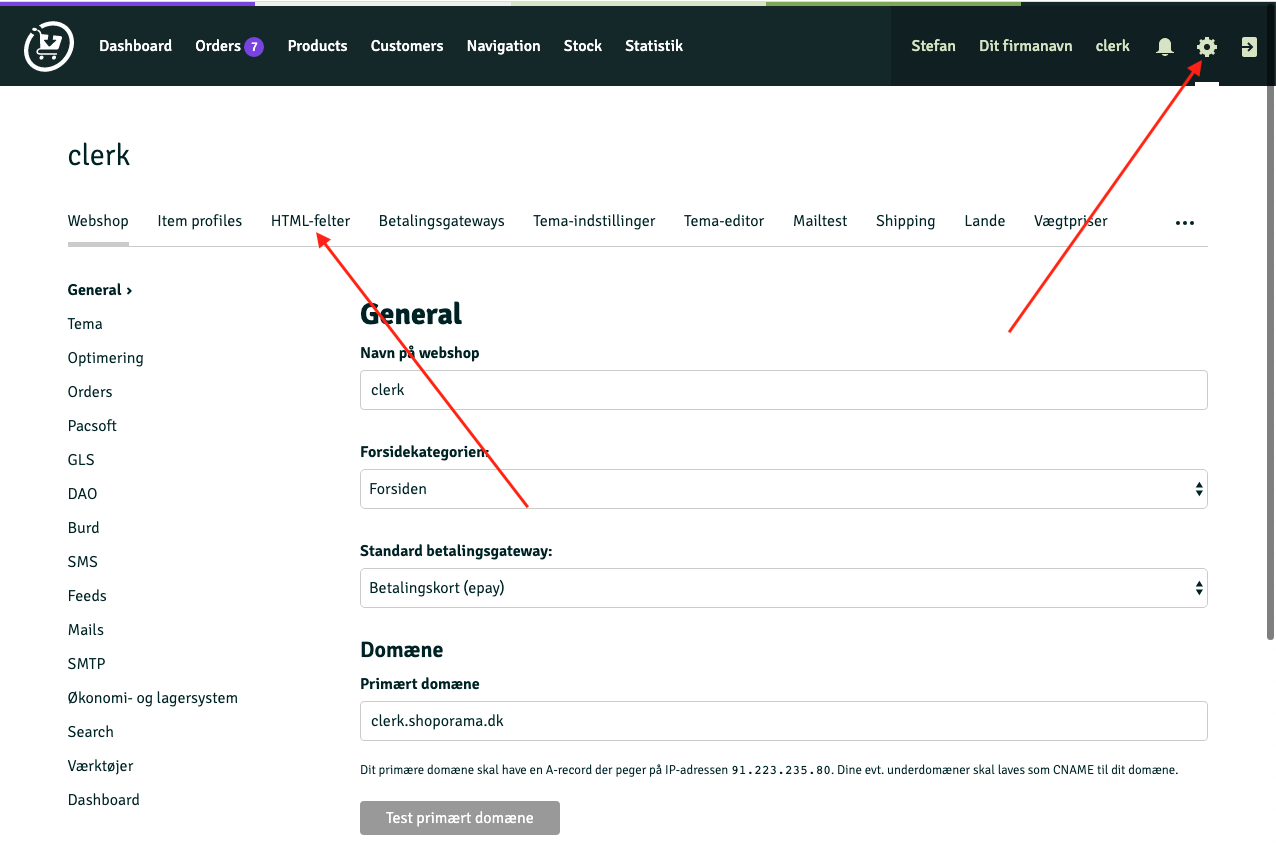Open notifications via the bell icon
1276x846 pixels.
1164,46
